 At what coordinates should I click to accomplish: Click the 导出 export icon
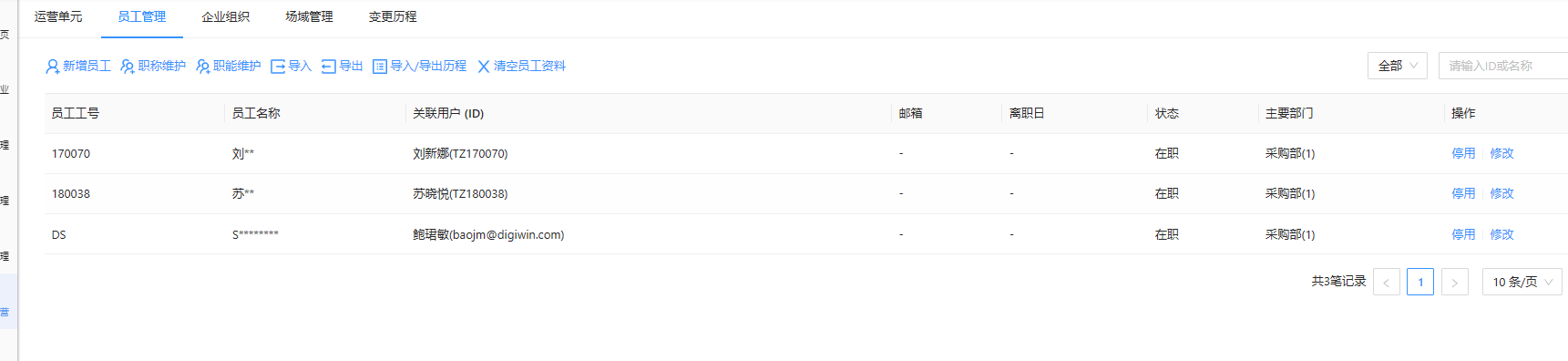pyautogui.click(x=329, y=67)
